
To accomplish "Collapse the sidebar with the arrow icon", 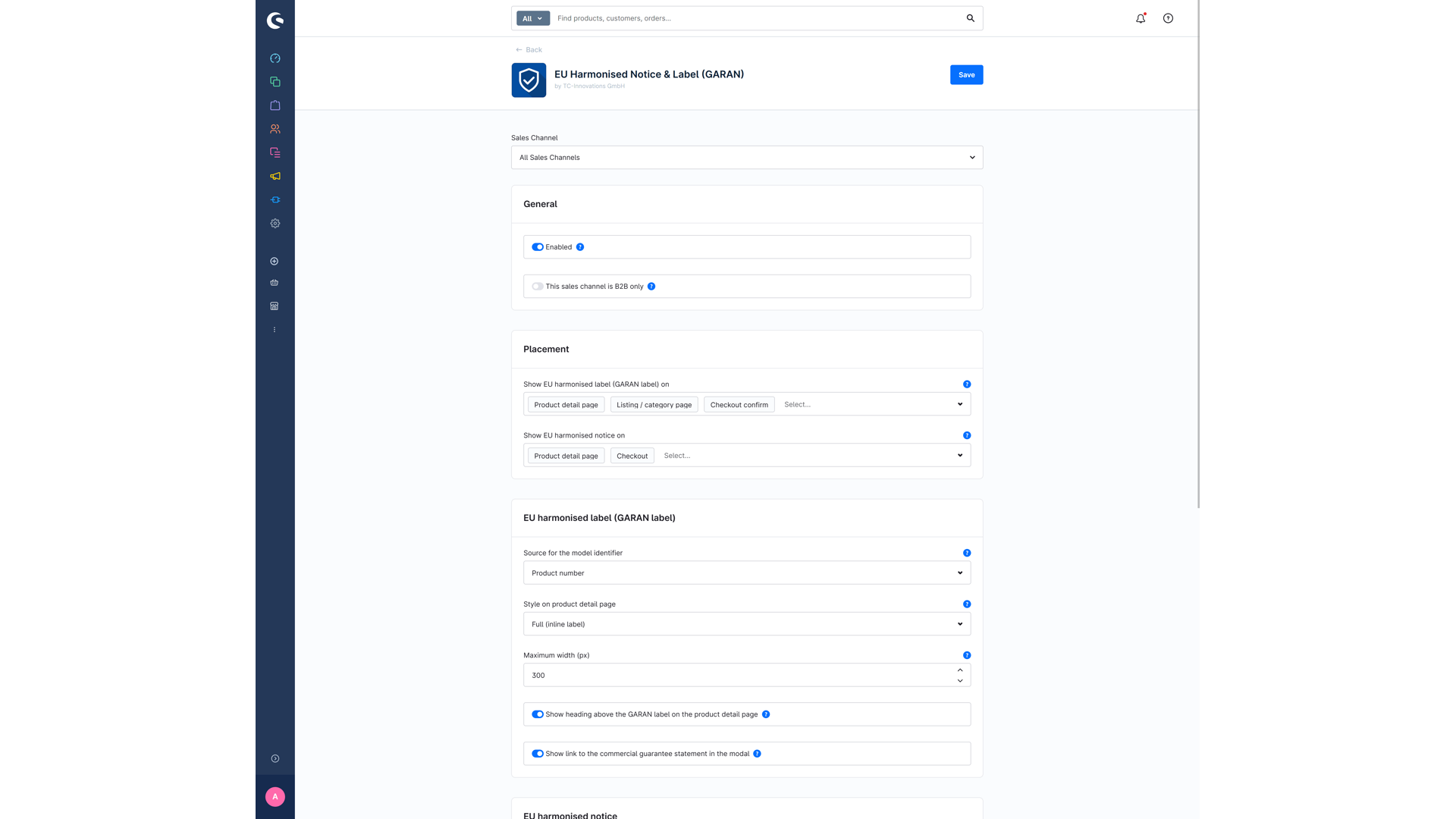I will 275,758.
